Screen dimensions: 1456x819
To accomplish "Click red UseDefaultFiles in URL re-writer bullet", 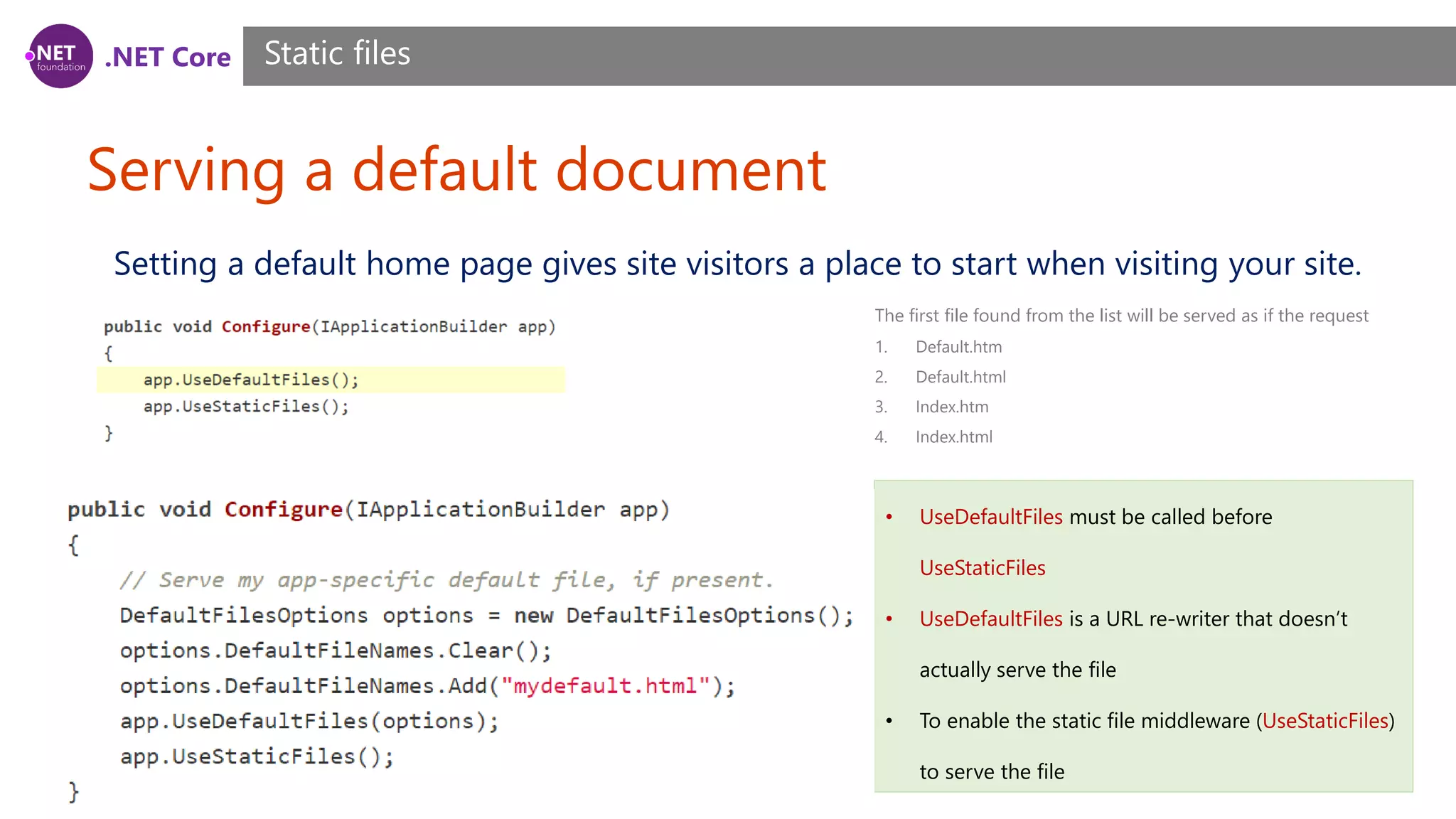I will [x=990, y=619].
